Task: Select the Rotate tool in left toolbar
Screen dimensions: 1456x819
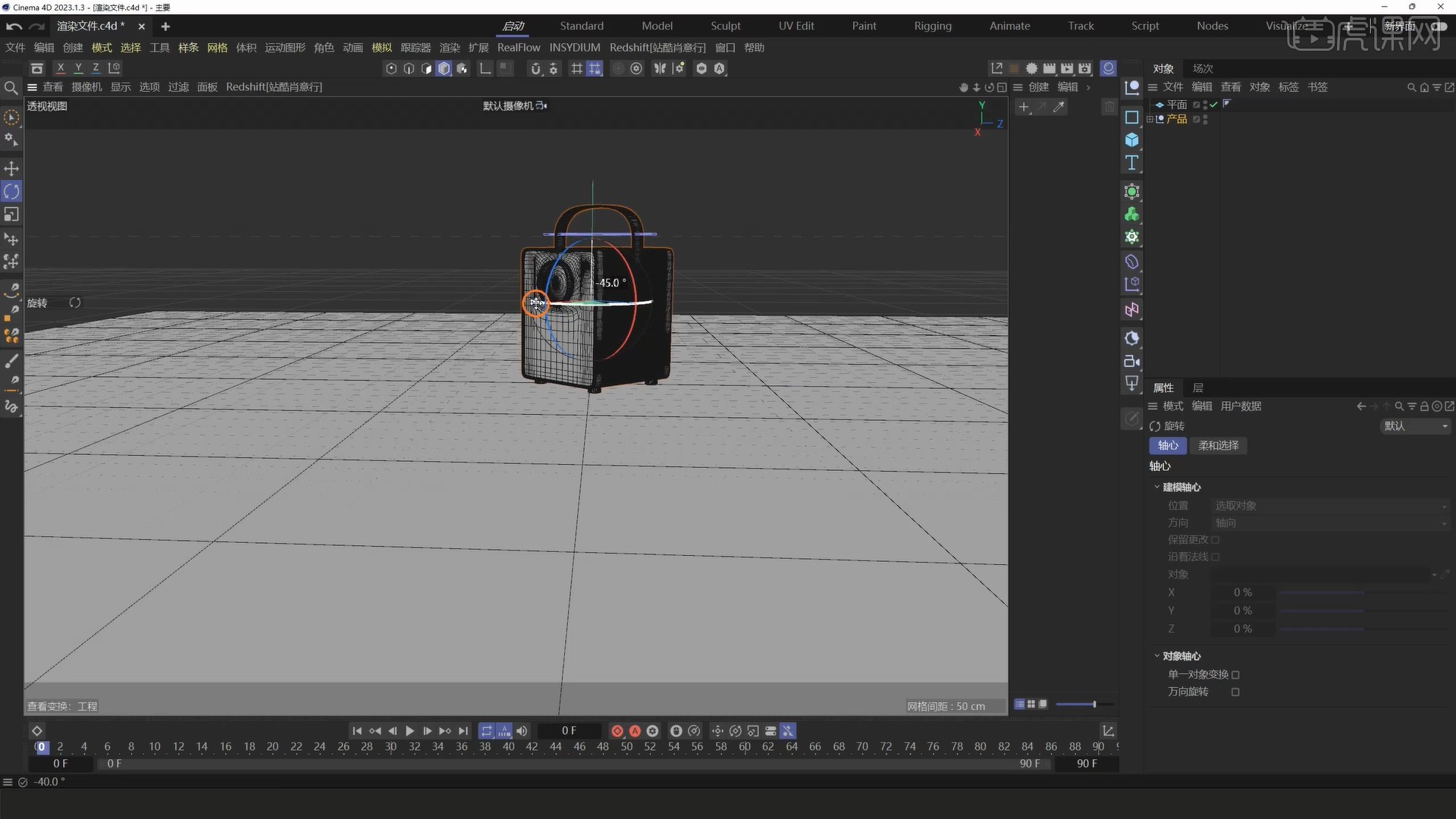Action: (11, 191)
